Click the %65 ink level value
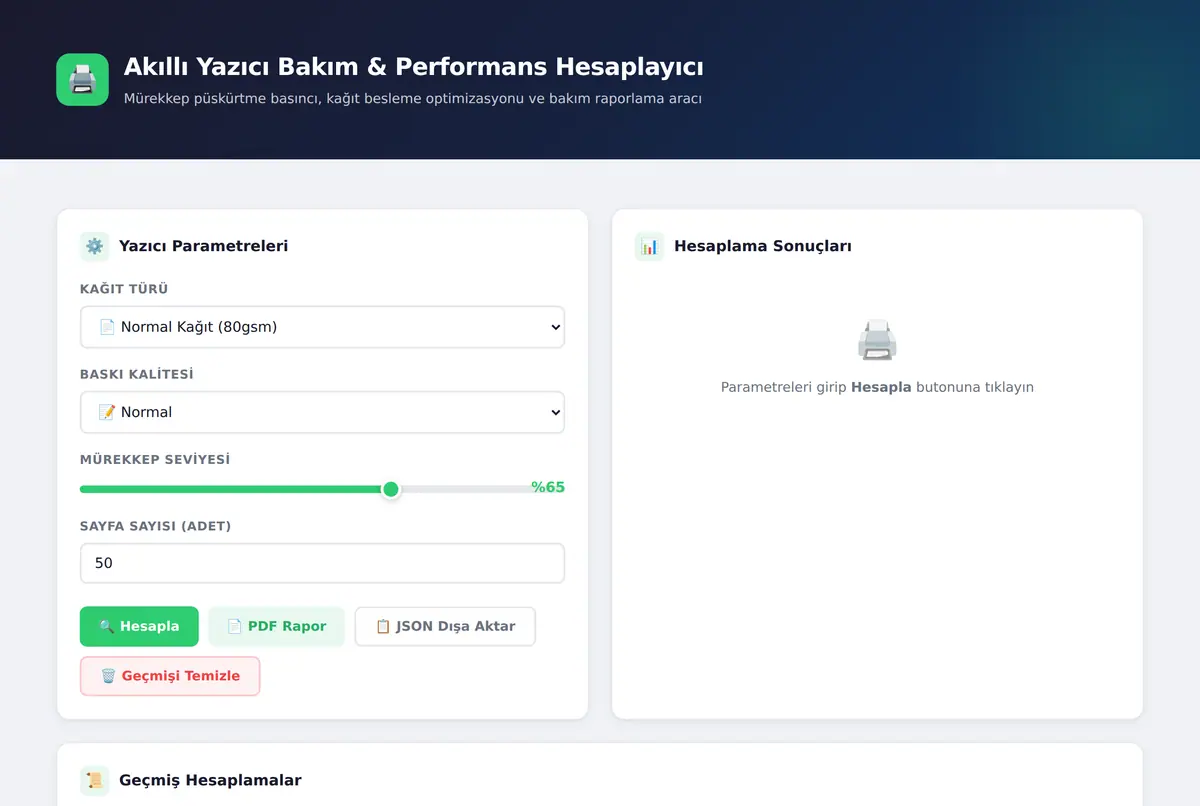 pos(548,487)
